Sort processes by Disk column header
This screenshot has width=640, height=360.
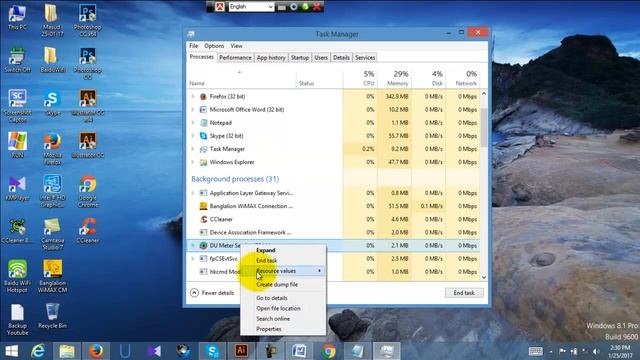point(429,78)
